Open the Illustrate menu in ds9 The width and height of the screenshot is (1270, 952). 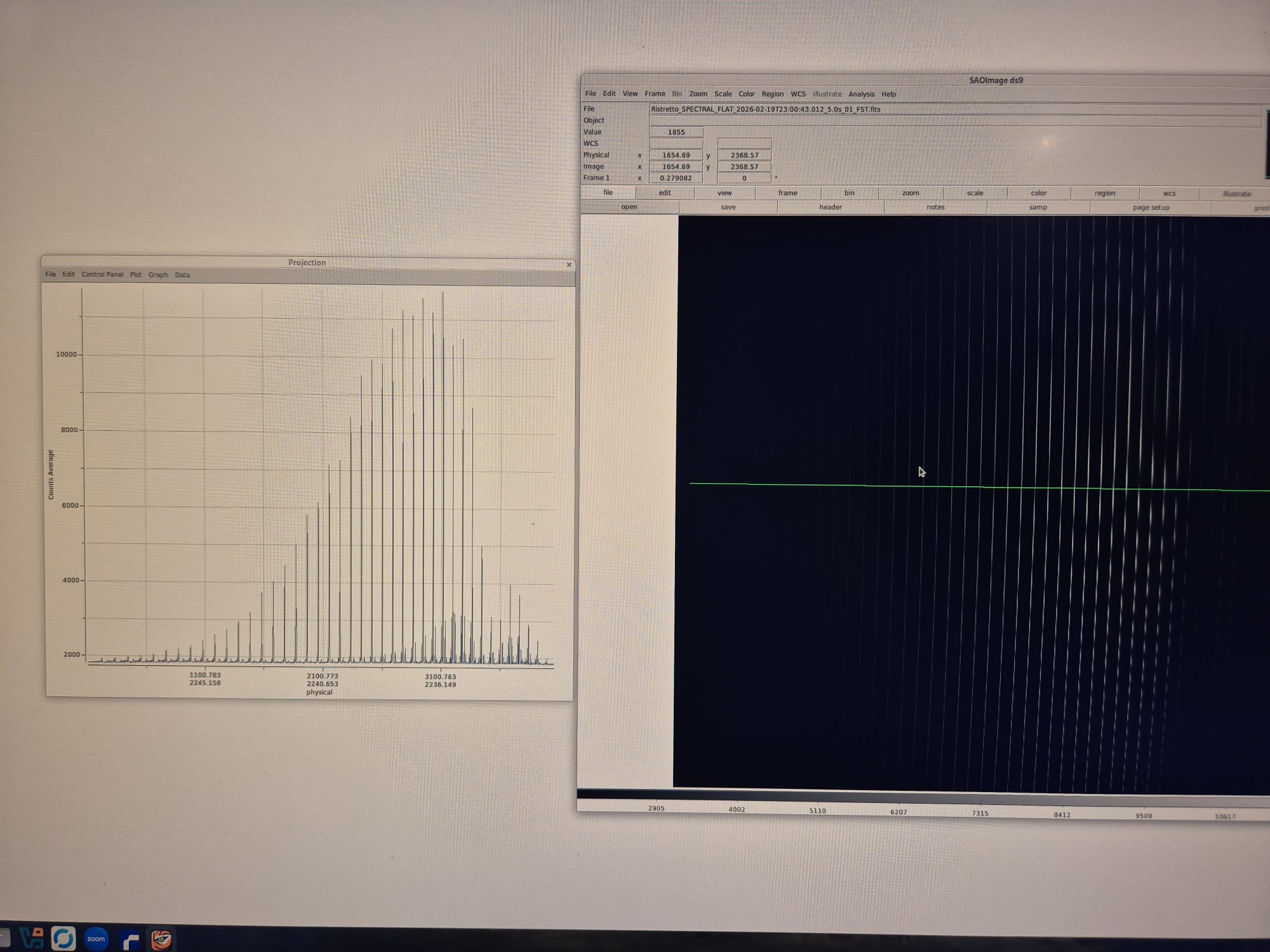[x=827, y=94]
